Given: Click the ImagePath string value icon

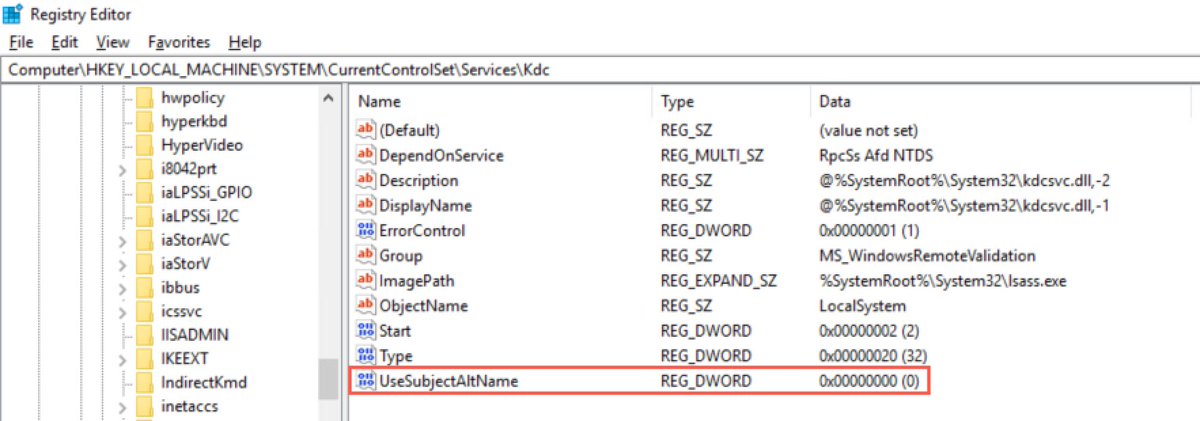Looking at the screenshot, I should [x=366, y=280].
